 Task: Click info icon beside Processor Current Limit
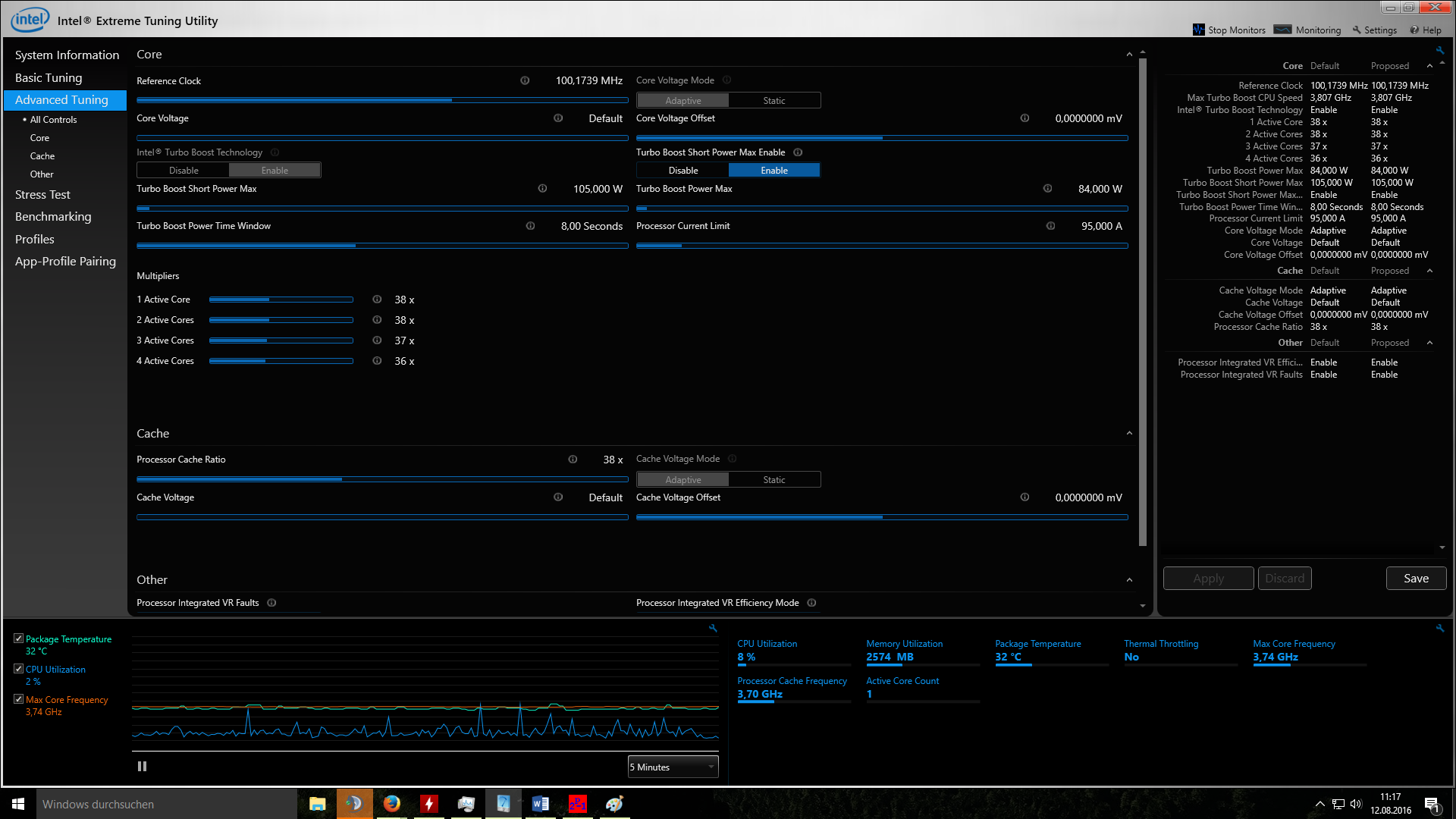coord(1050,226)
